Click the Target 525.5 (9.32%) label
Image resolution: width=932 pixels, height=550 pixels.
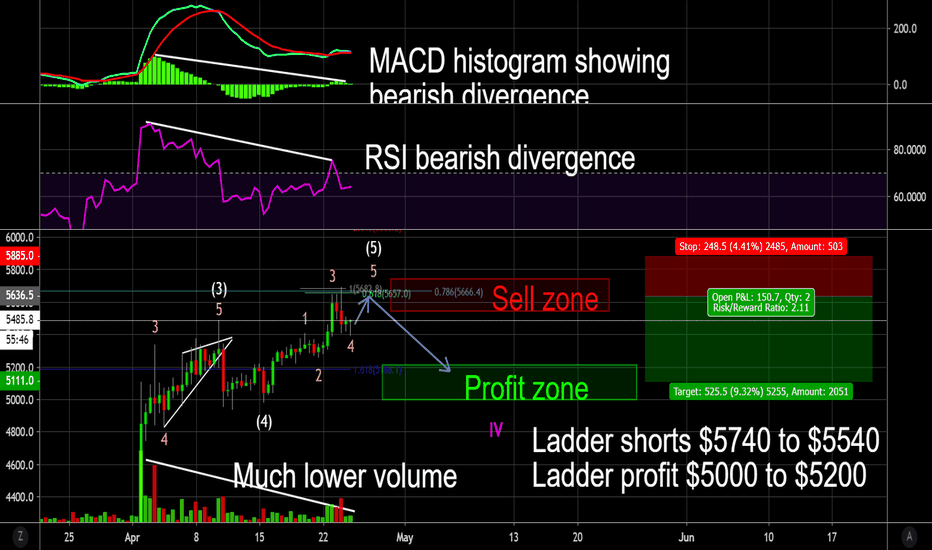tap(761, 391)
